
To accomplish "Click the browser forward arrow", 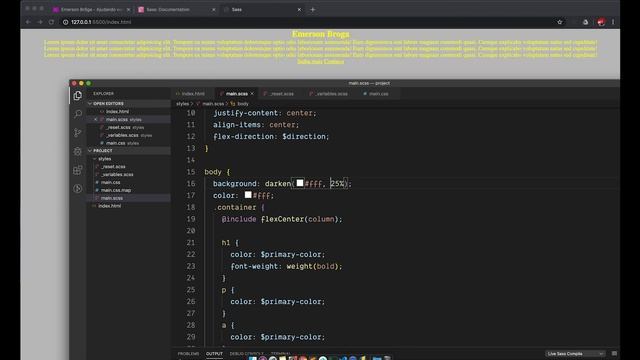I will click(40, 22).
